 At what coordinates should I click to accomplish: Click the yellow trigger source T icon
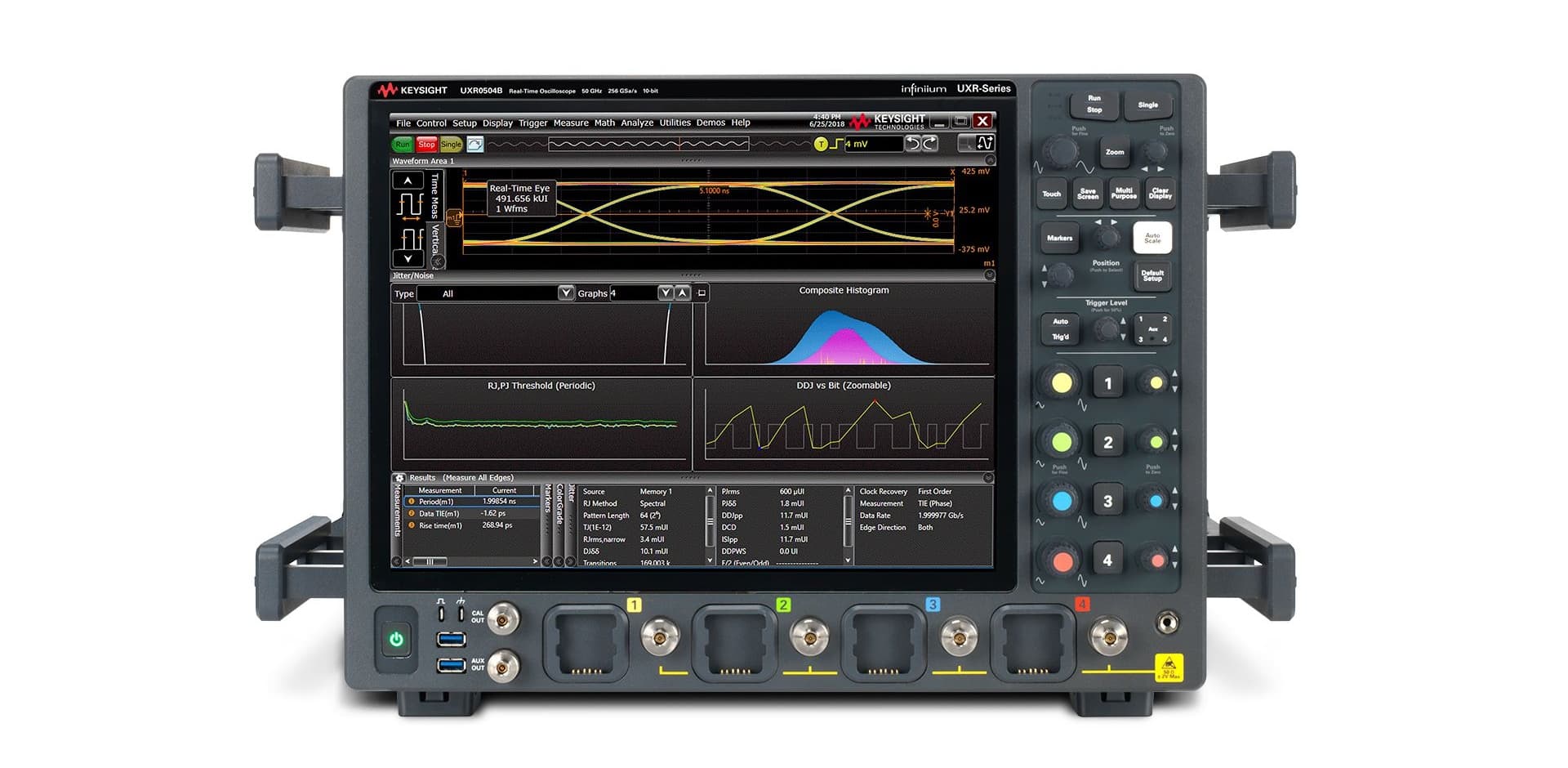tap(821, 145)
